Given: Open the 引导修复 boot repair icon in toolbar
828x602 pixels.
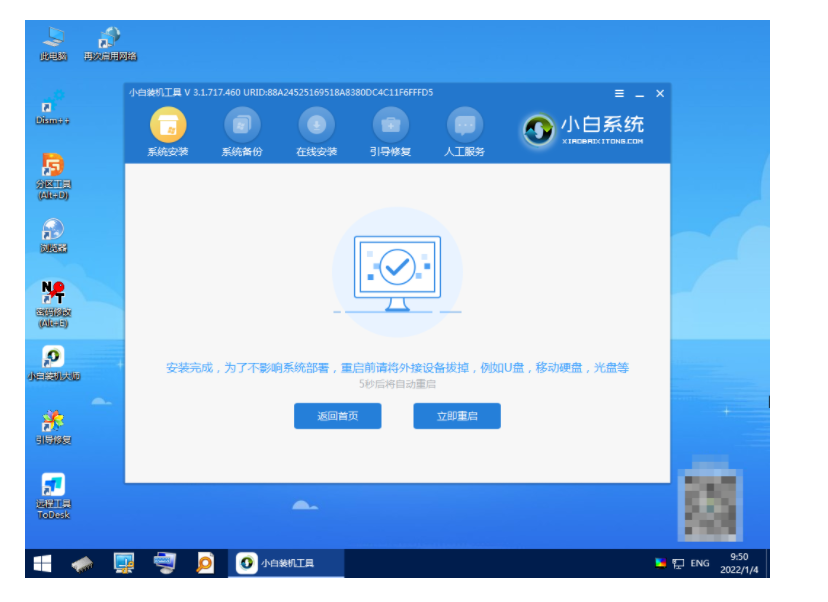Looking at the screenshot, I should coord(390,126).
